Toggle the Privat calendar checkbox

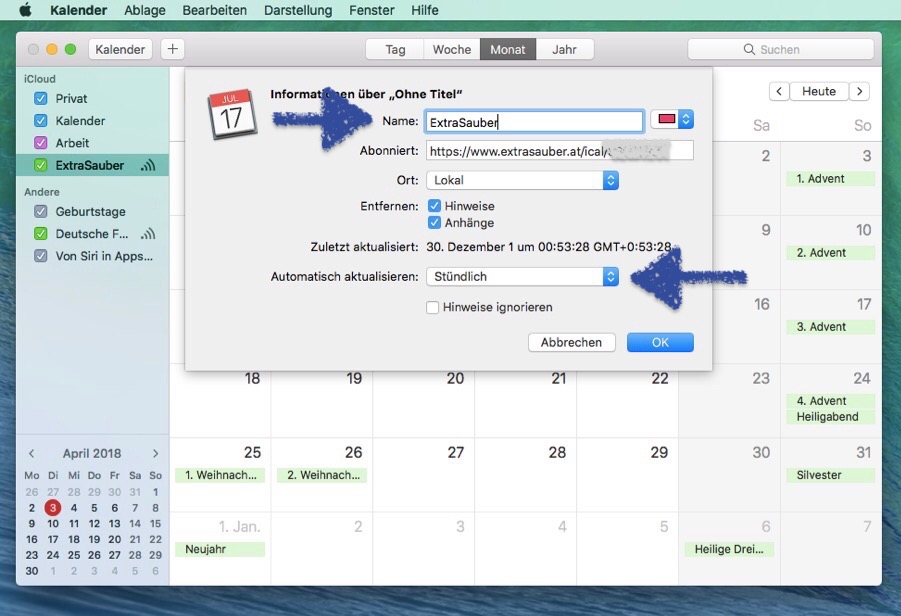click(x=41, y=98)
